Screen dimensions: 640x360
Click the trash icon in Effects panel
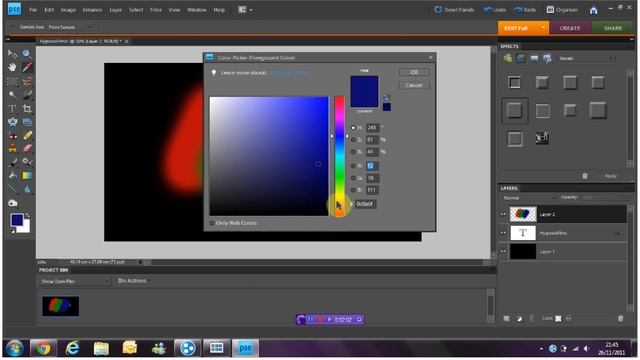coord(584,176)
